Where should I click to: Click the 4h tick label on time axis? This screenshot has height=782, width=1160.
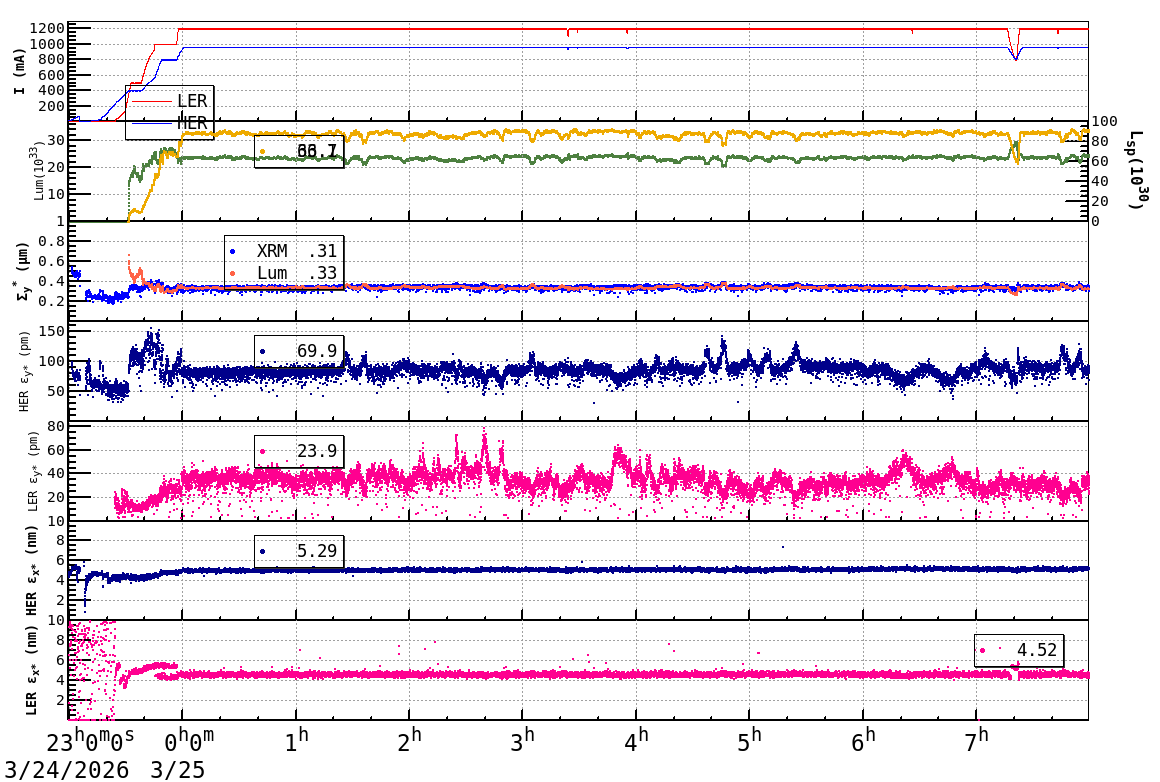637,740
